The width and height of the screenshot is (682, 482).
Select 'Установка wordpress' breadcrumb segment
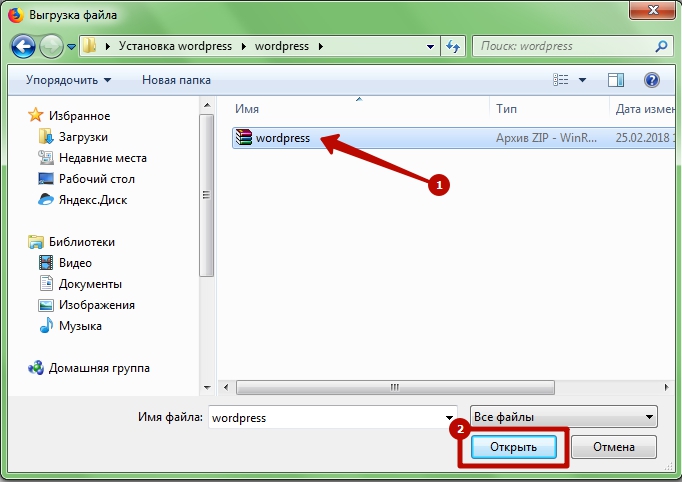175,46
